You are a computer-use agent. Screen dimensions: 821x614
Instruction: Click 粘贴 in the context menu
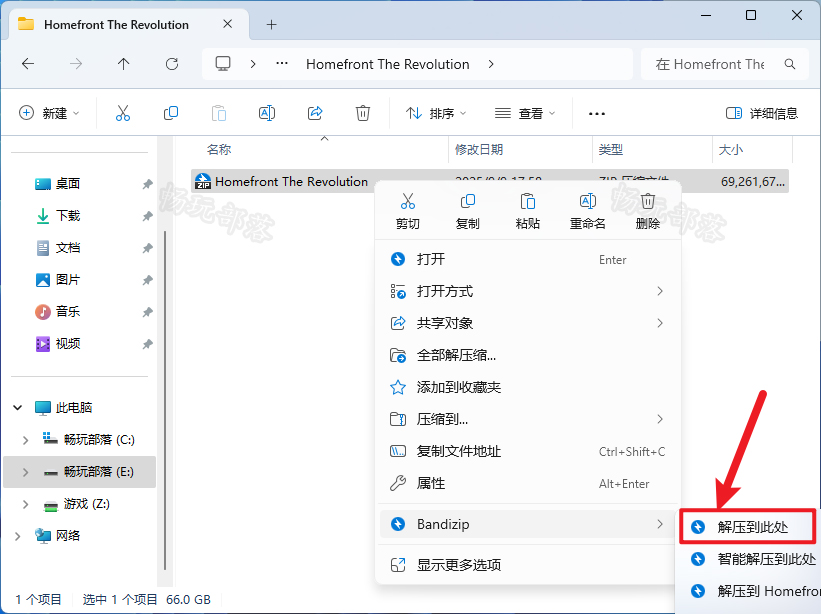527,211
